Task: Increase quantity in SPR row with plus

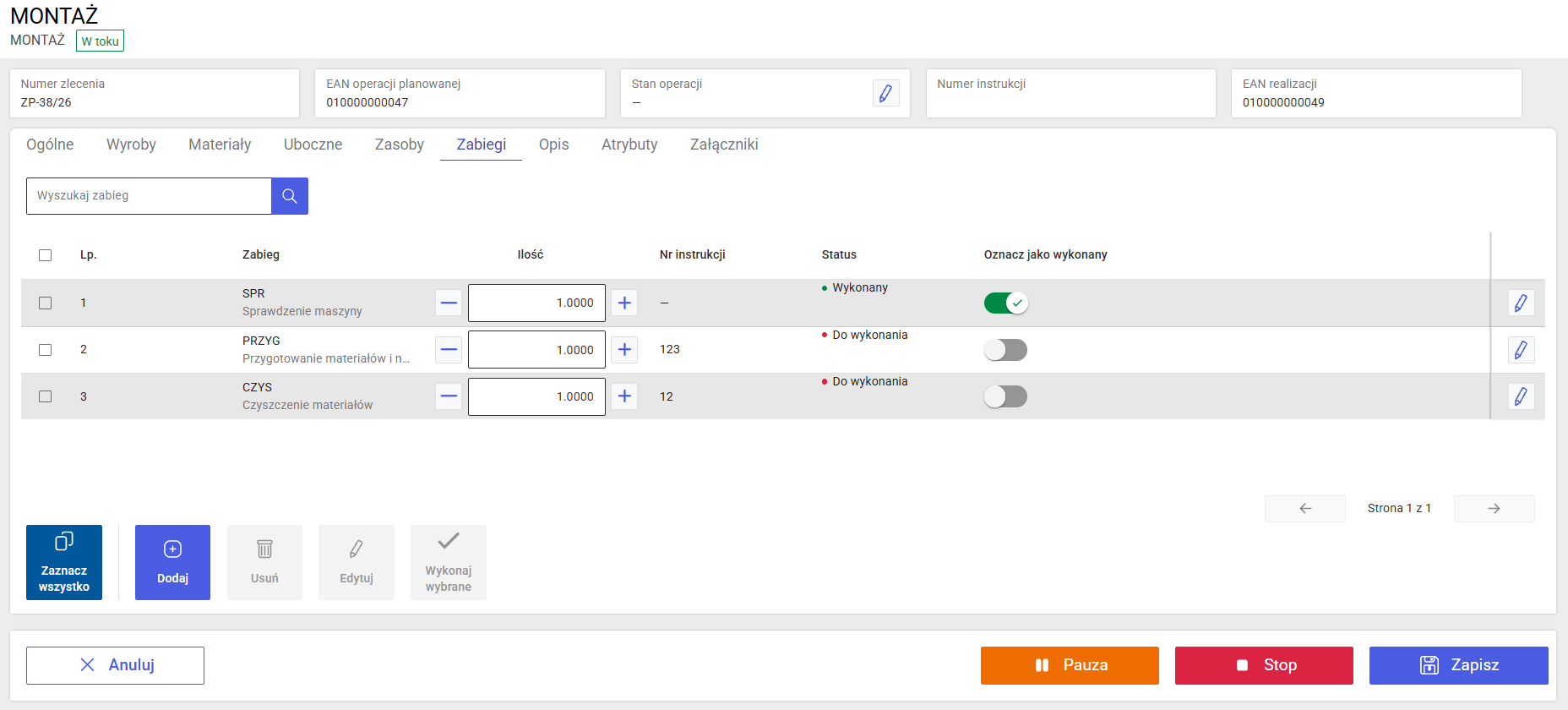Action: point(624,303)
